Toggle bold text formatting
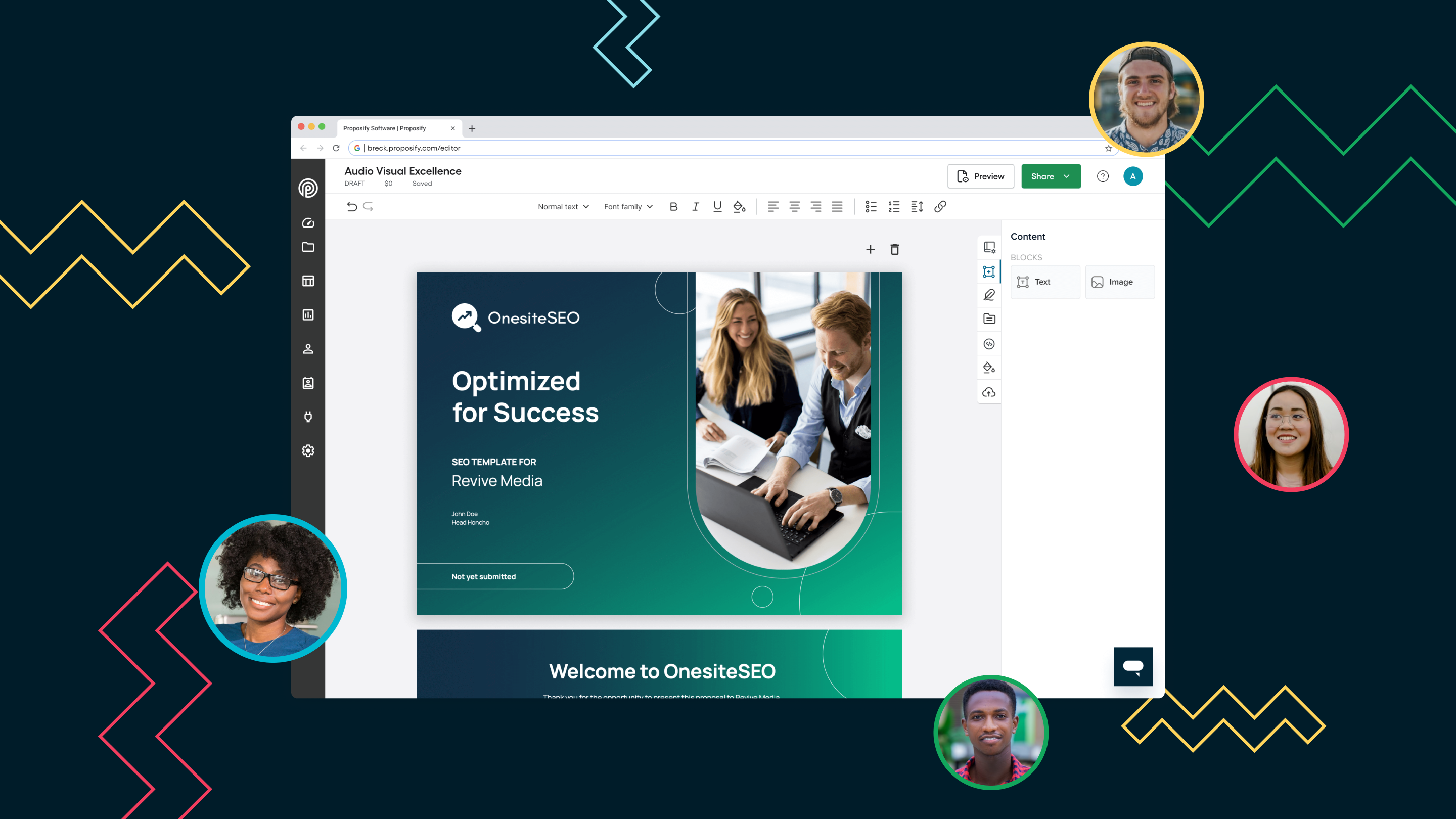 673,206
